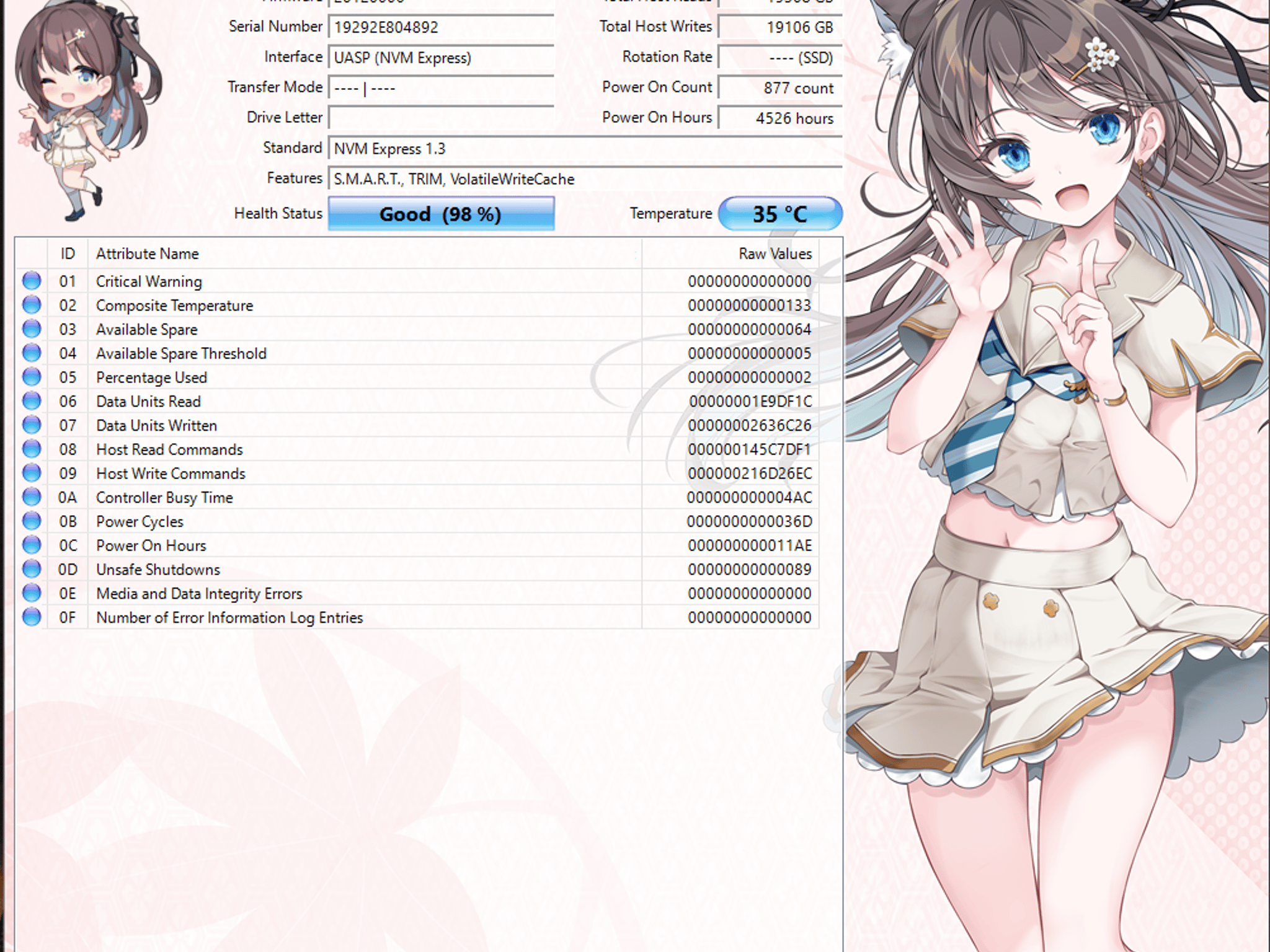This screenshot has width=1270, height=952.
Task: Select the Power On Hours value field
Action: (x=780, y=118)
